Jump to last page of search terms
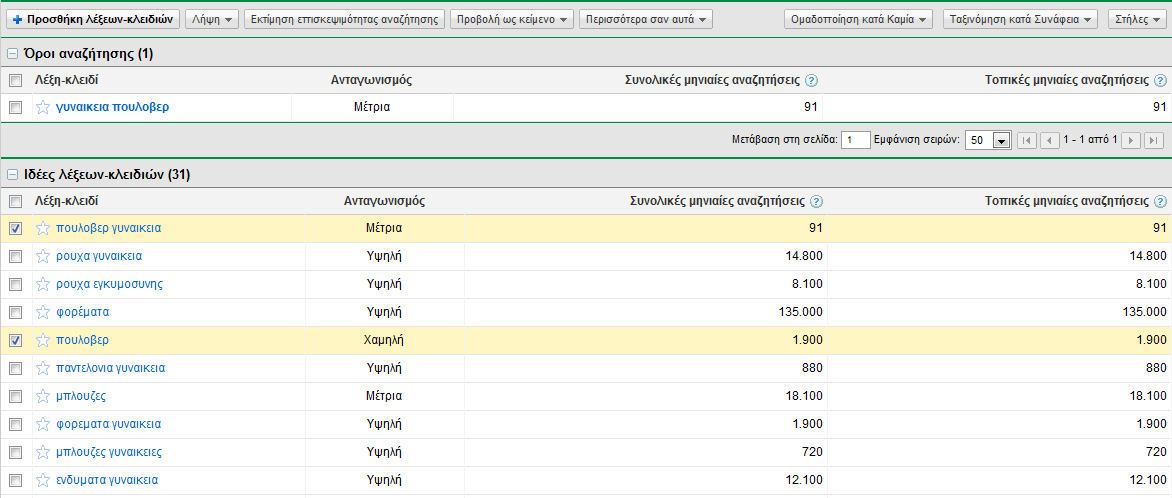 (1154, 140)
